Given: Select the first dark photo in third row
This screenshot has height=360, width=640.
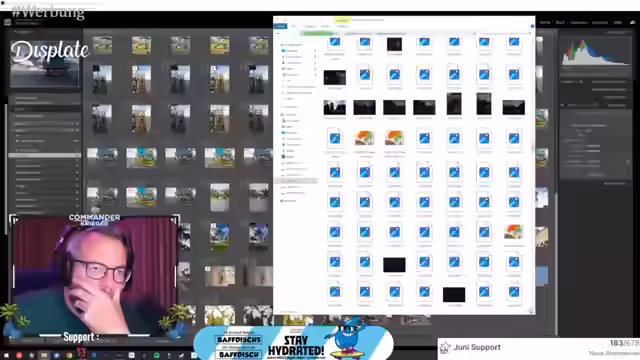Looking at the screenshot, I should [335, 107].
